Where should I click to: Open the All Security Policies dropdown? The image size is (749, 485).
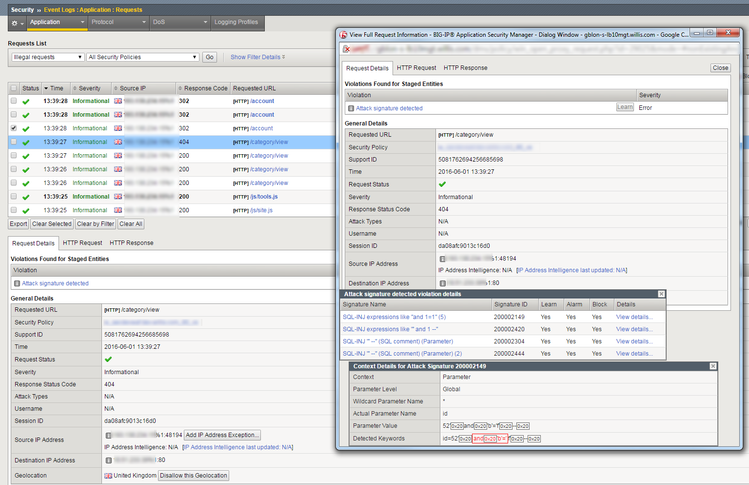(x=142, y=58)
